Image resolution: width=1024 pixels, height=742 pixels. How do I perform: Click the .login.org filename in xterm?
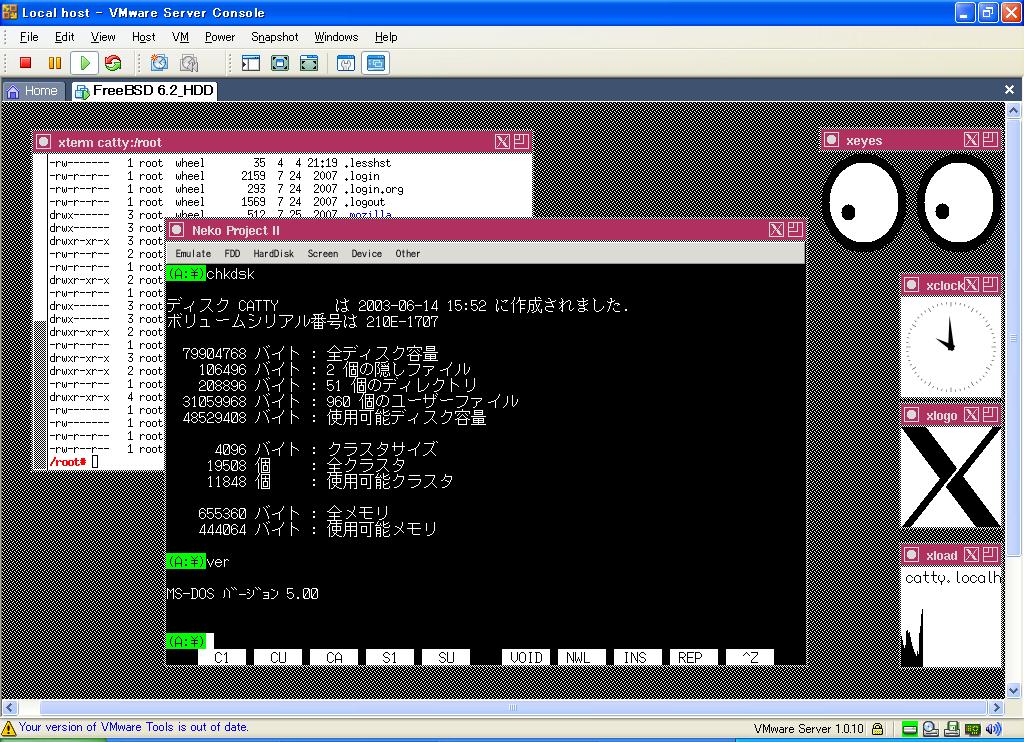(x=374, y=189)
